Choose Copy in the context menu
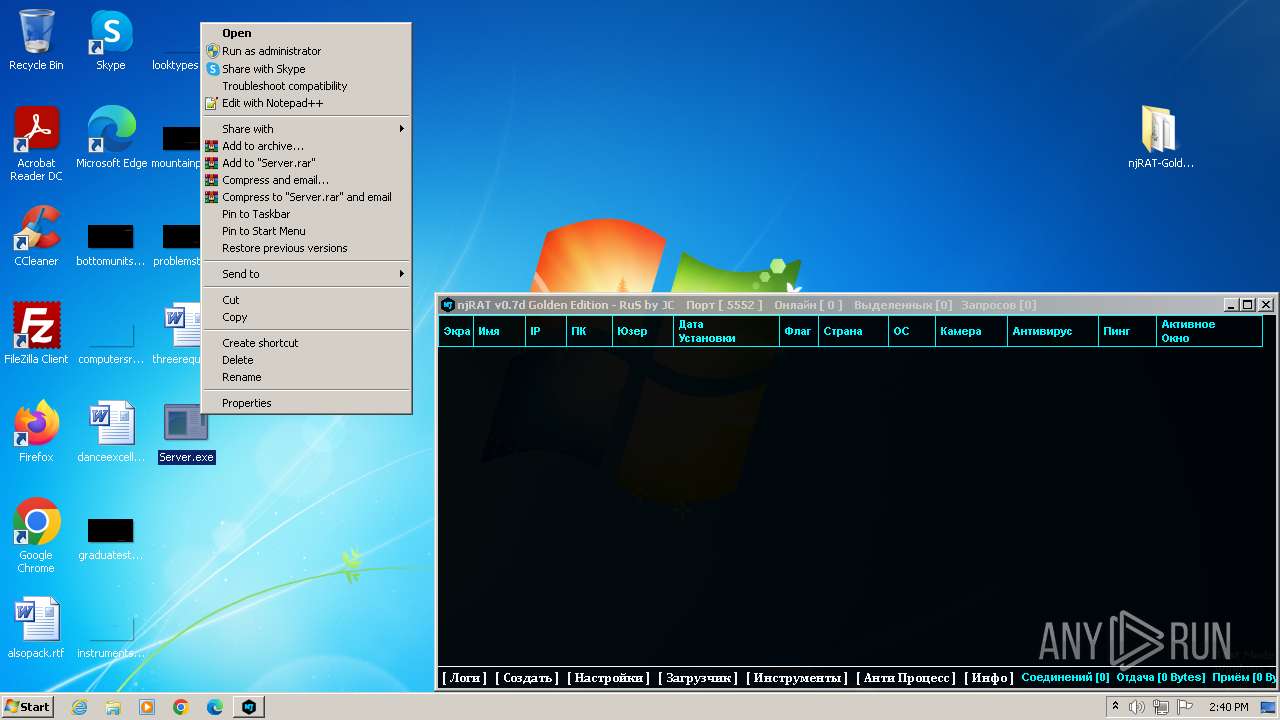The height and width of the screenshot is (720, 1280). (306, 317)
